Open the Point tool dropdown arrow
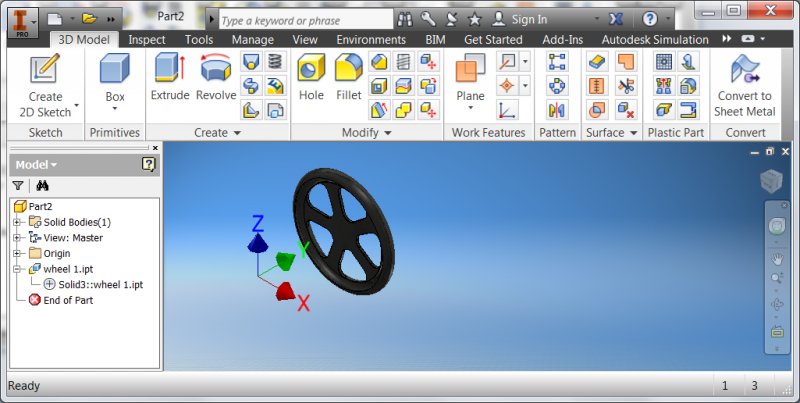800x403 pixels. click(x=526, y=86)
